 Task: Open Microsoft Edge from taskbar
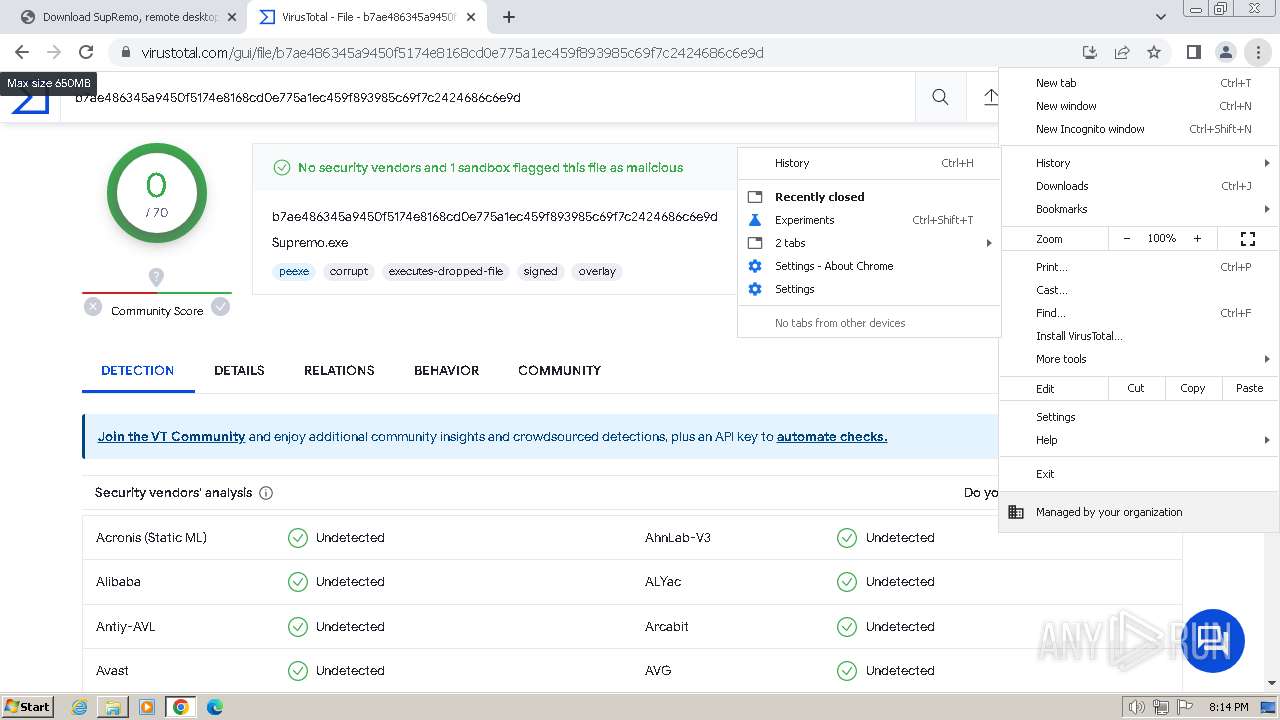(214, 707)
